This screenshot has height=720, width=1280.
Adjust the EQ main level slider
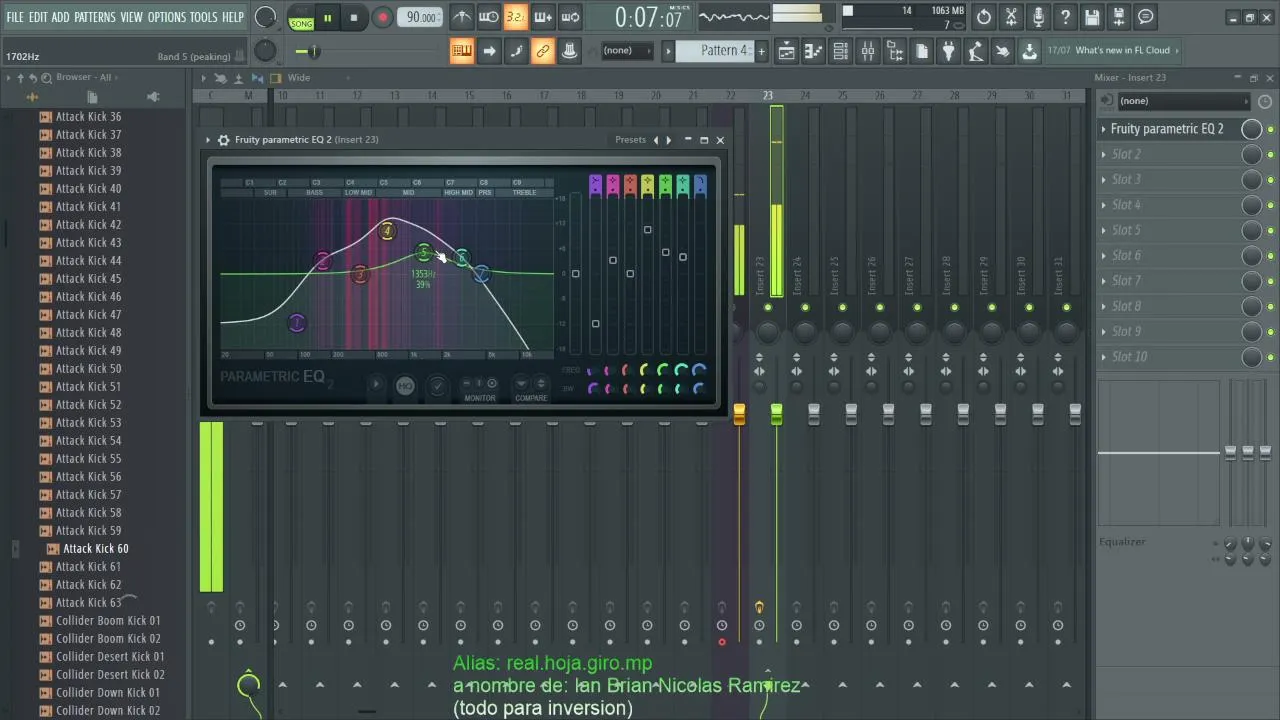575,273
